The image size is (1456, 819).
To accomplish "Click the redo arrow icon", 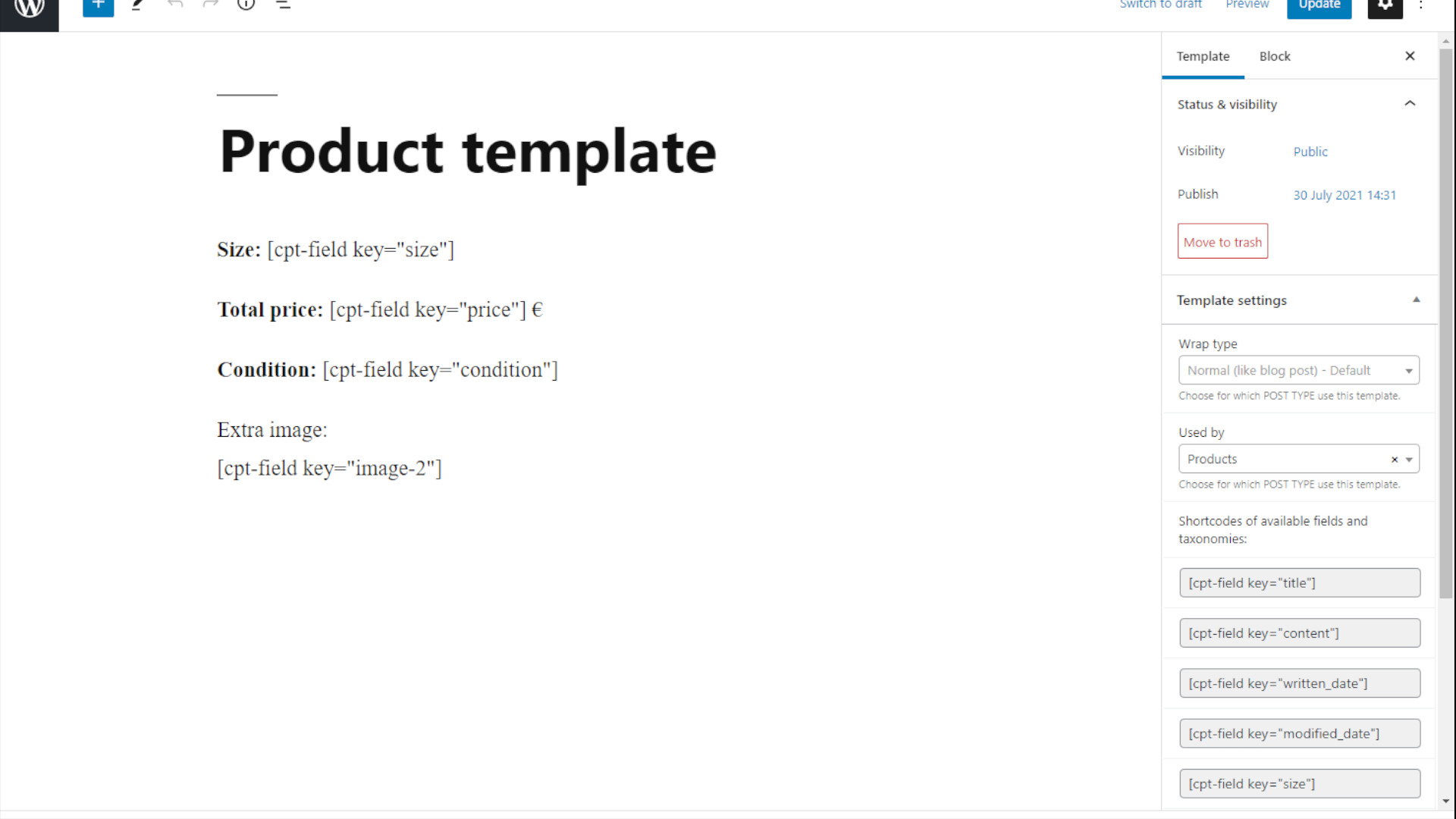I will (x=211, y=5).
